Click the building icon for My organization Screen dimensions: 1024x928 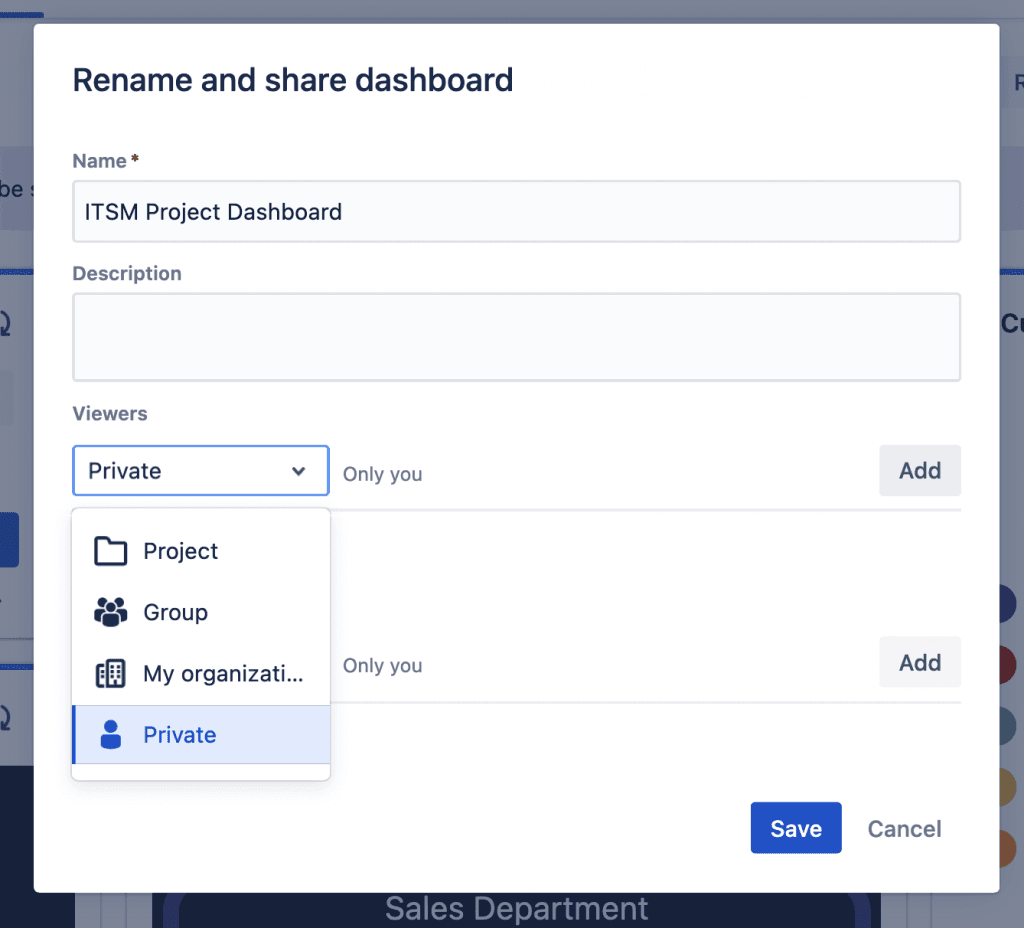tap(110, 674)
